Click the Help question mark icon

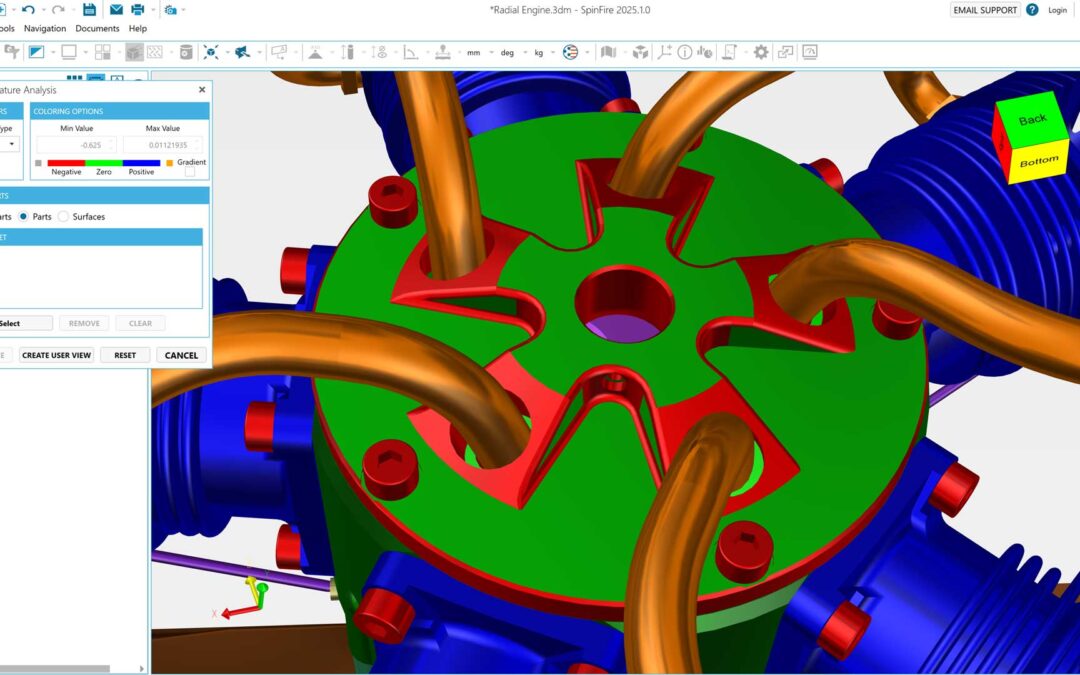click(1030, 9)
